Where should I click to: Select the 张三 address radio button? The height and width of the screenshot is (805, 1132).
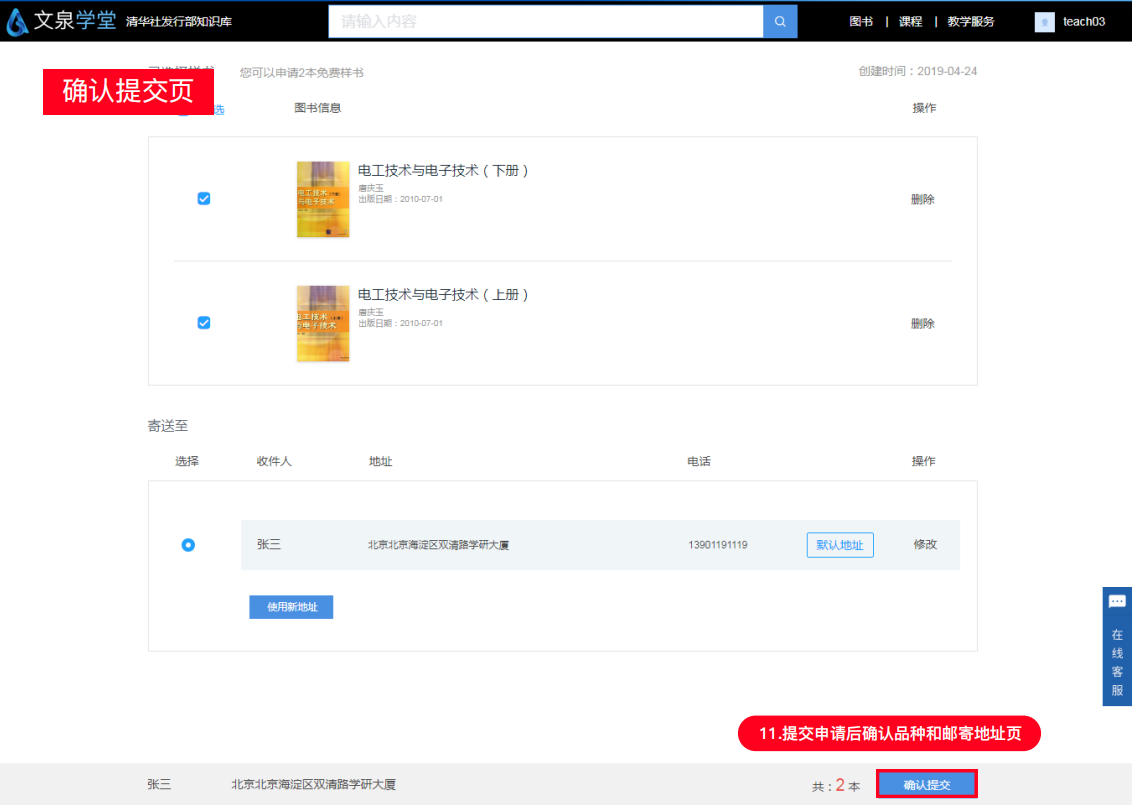[x=188, y=545]
